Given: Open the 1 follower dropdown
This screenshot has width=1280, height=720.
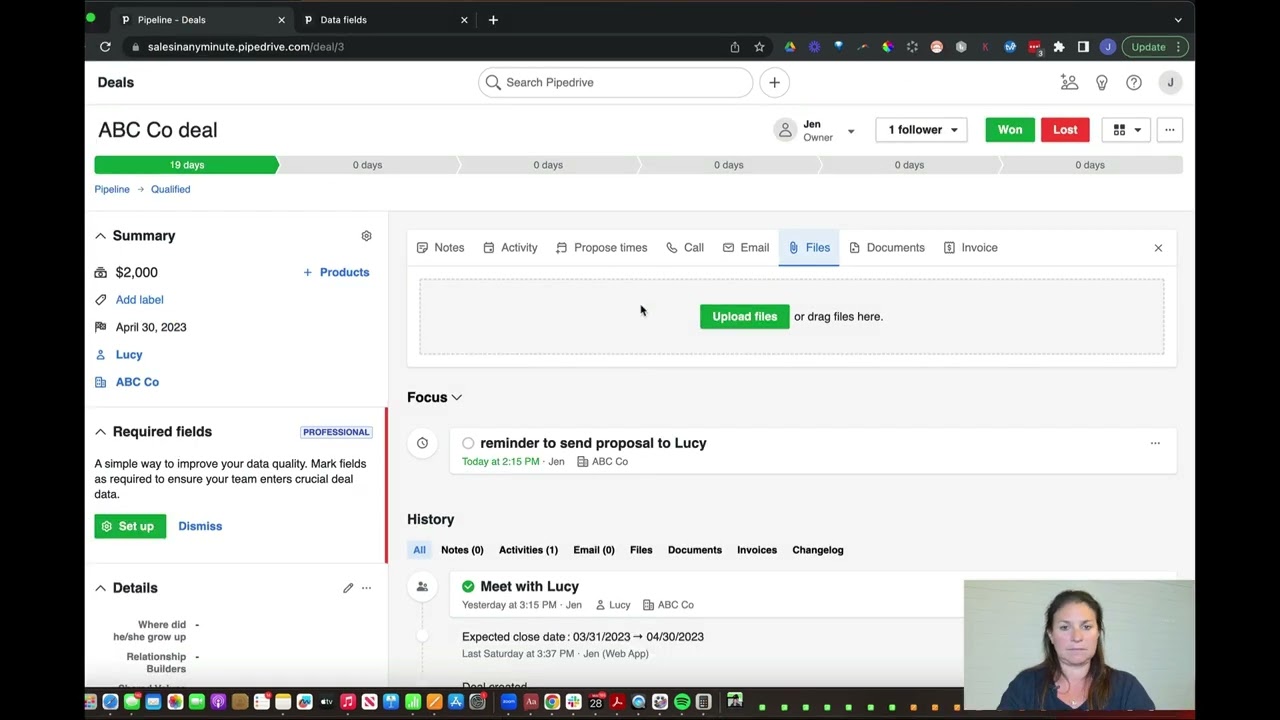Looking at the screenshot, I should [x=922, y=130].
